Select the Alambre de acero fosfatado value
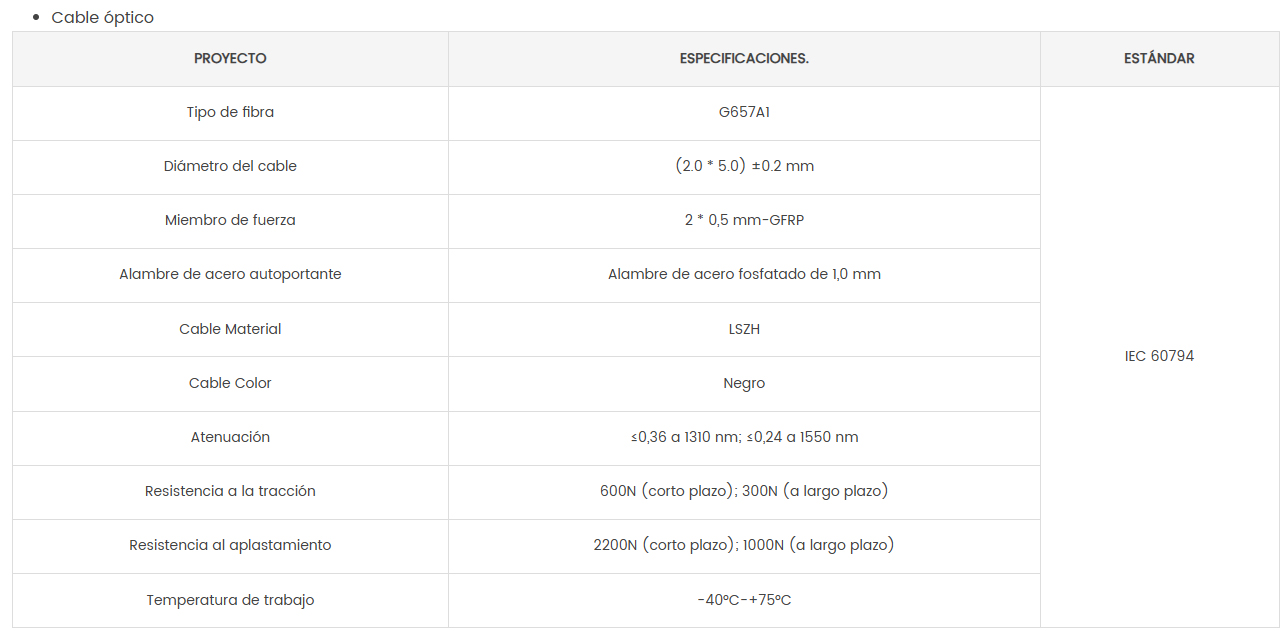1282x634 pixels. click(744, 274)
